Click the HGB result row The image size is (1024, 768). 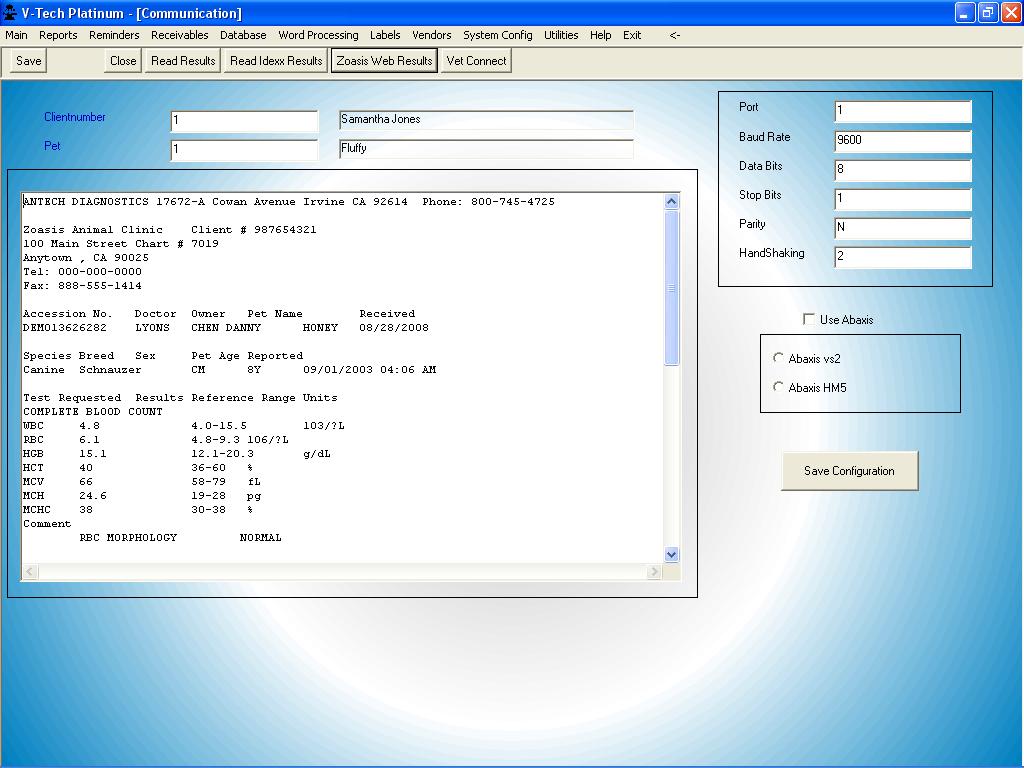[x=176, y=454]
